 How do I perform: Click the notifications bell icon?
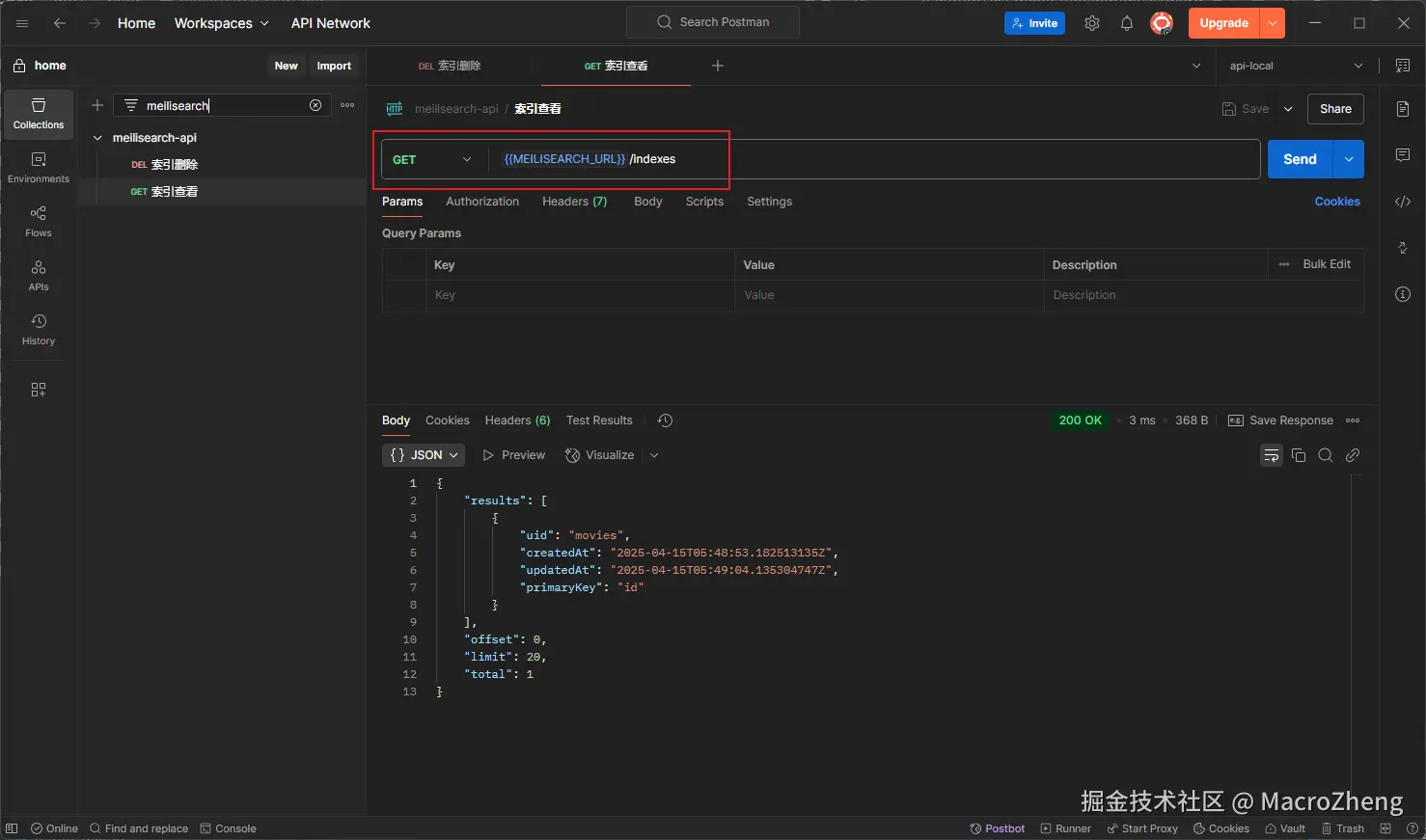coord(1126,23)
